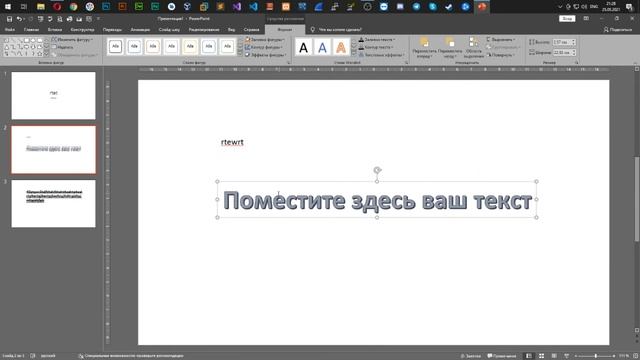Open Text Outline dropdown (Контур текста)
Image resolution: width=640 pixels, height=360 pixels.
[376, 47]
